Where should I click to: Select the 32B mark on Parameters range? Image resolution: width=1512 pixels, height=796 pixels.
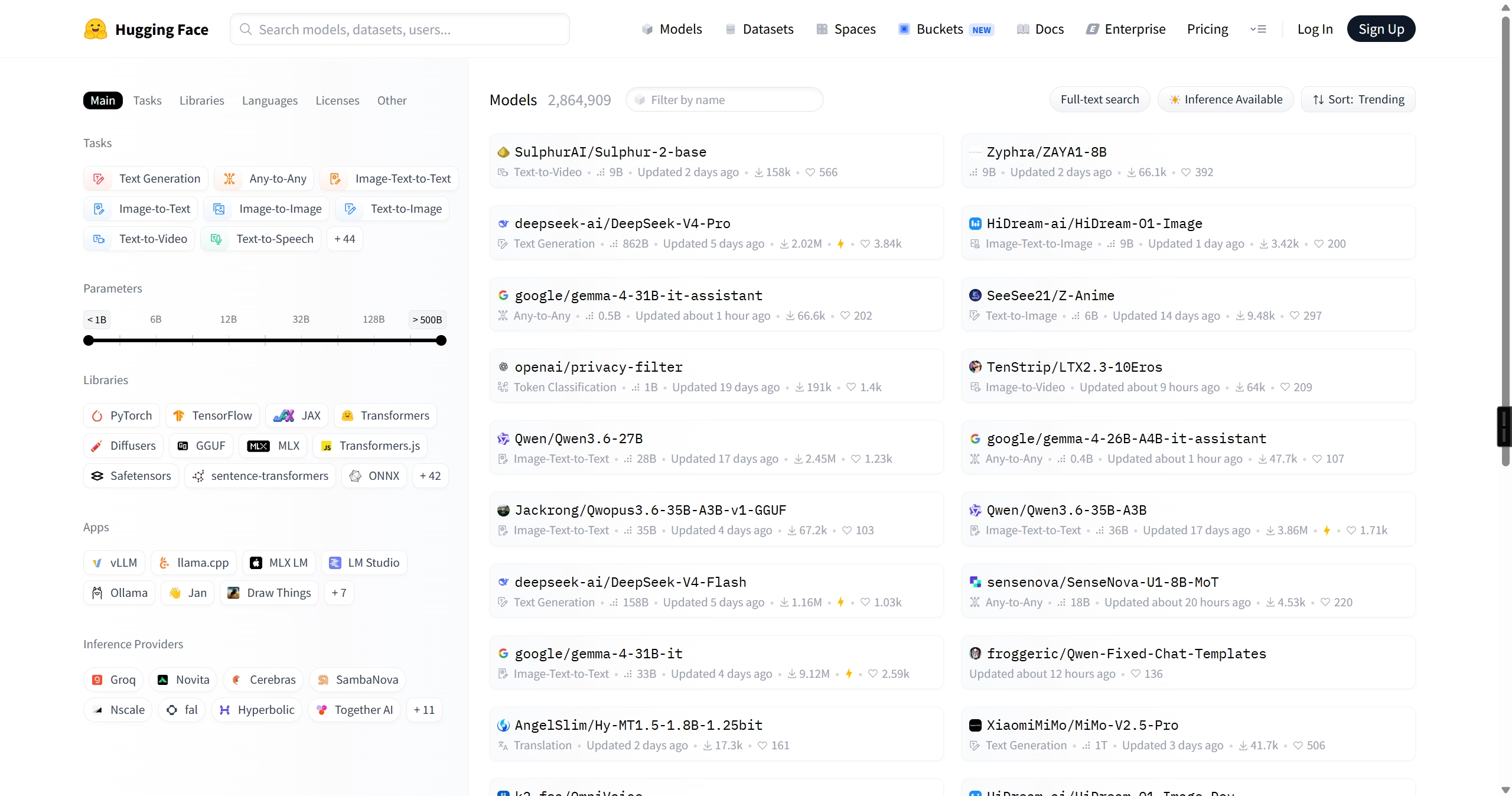[301, 320]
